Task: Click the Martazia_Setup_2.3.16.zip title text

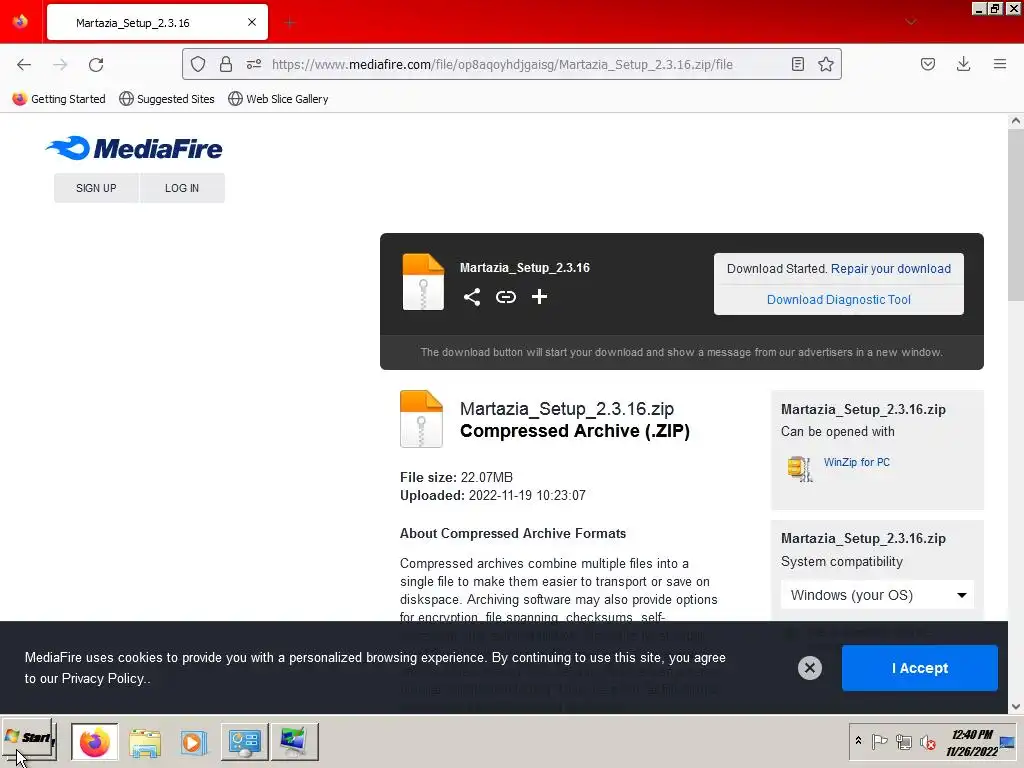Action: (567, 409)
